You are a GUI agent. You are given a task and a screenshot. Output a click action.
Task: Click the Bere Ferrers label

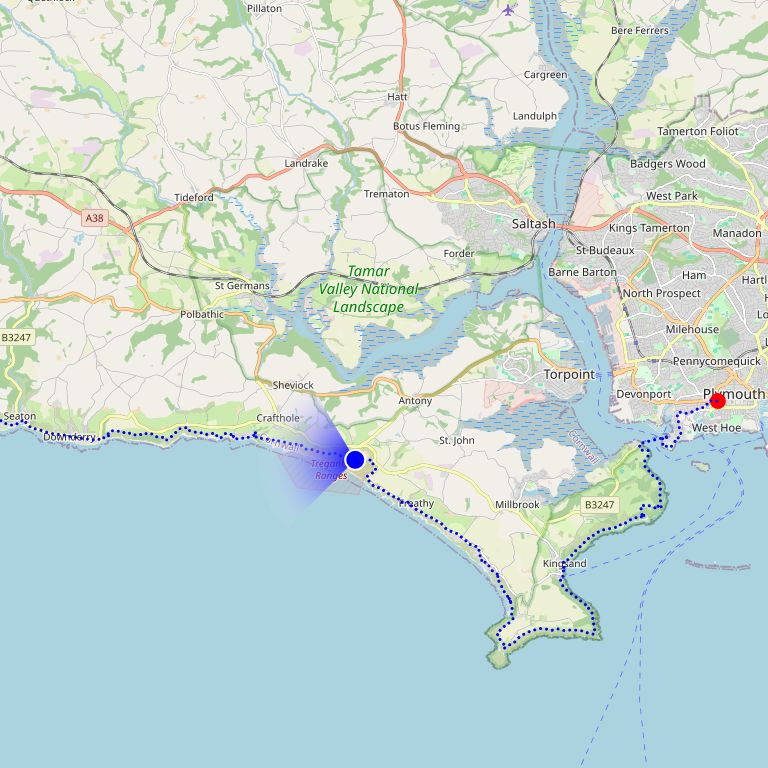click(x=640, y=30)
